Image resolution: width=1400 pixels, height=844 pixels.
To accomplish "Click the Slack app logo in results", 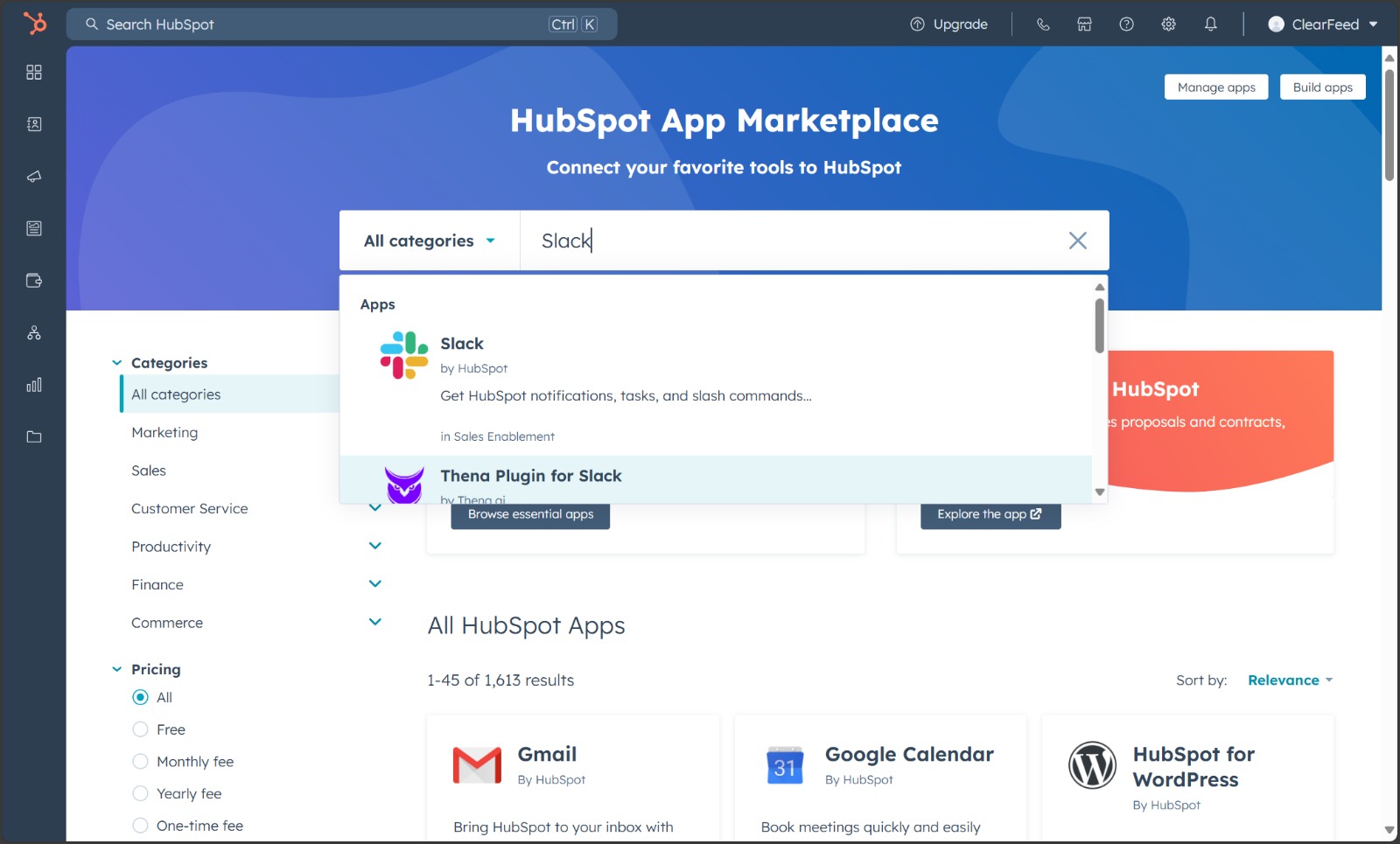I will click(x=404, y=355).
